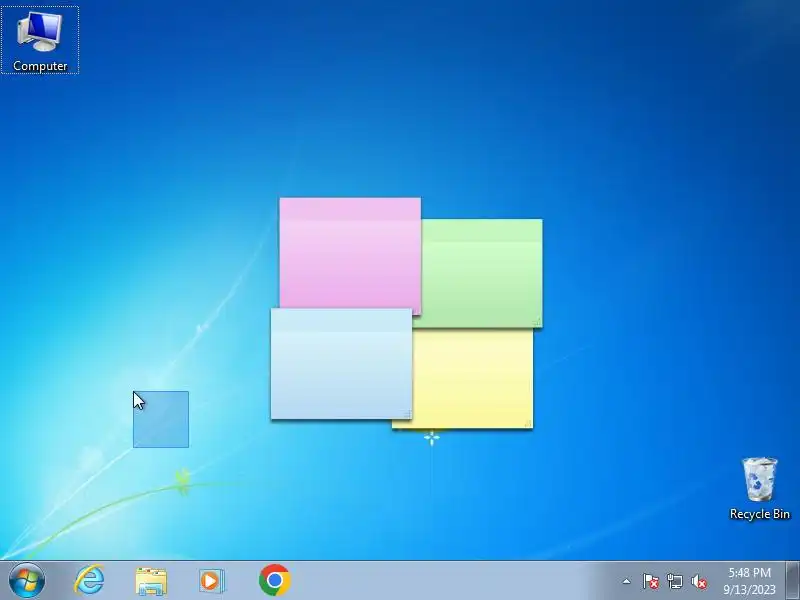
Task: Open the clock showing 5:48 PM
Action: (749, 581)
